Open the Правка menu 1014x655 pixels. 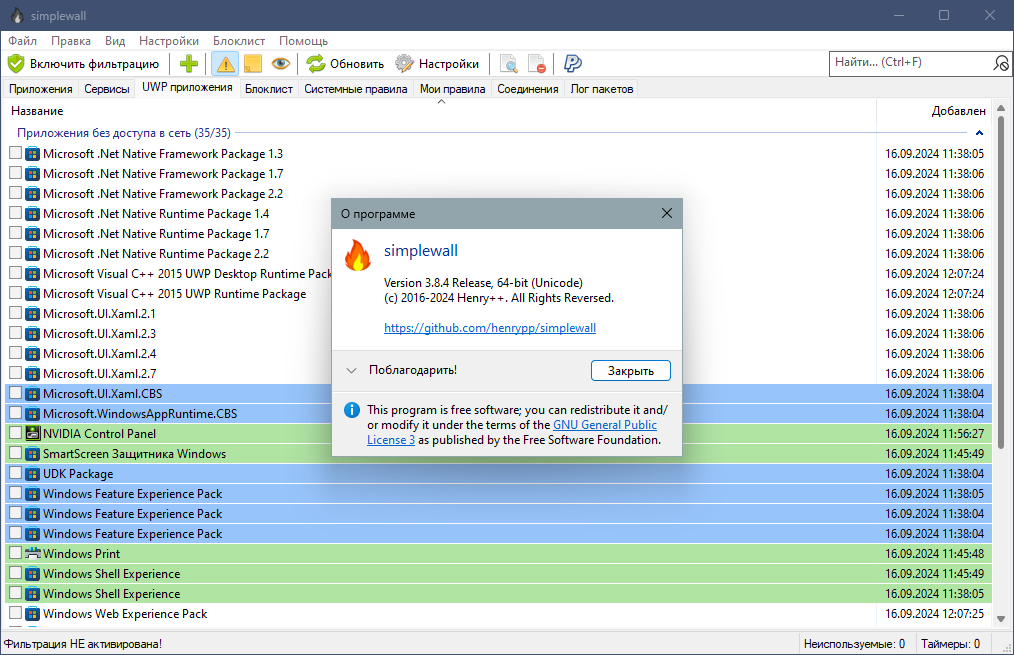coord(71,41)
